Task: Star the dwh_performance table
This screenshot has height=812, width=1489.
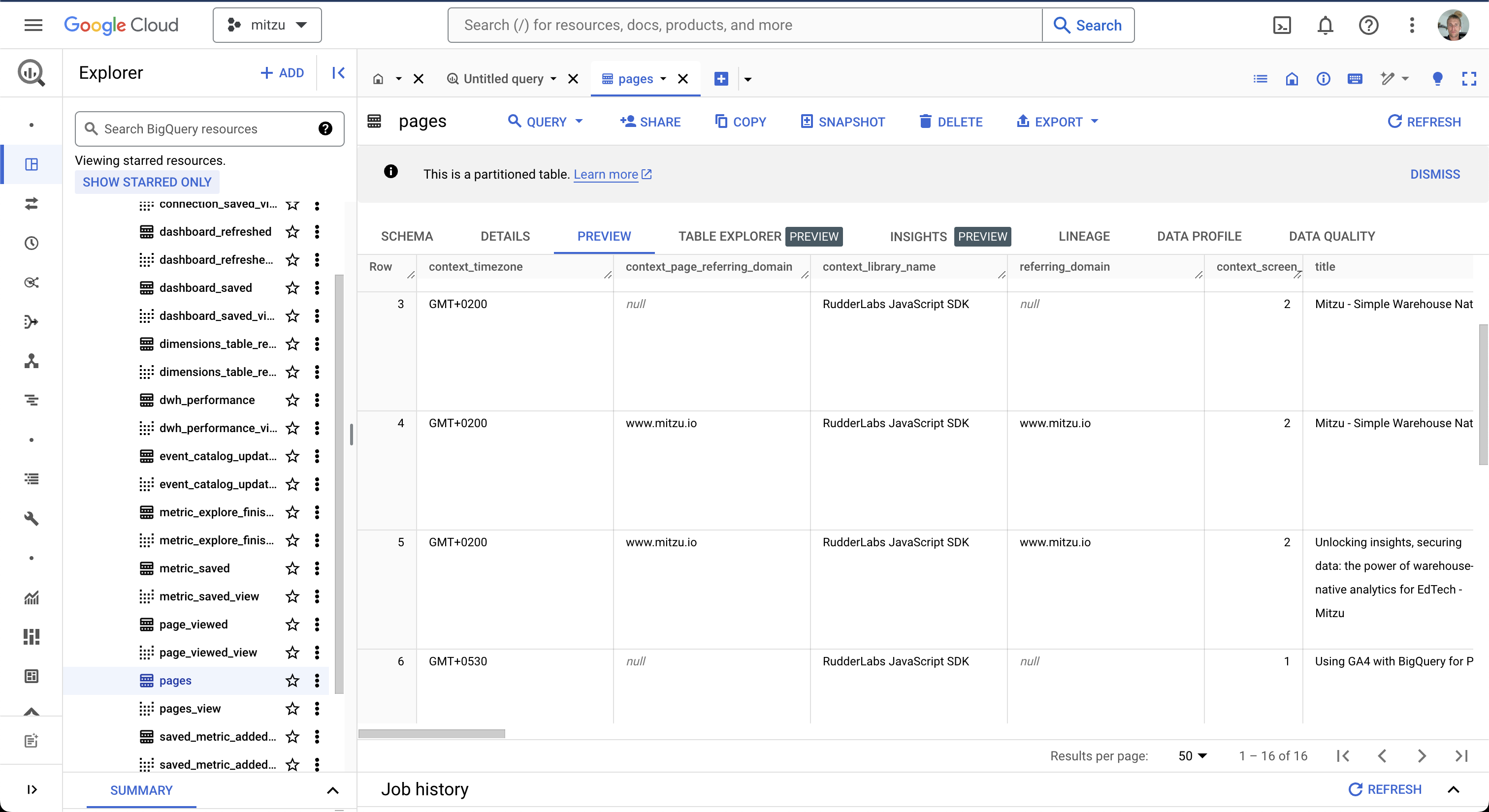Action: click(292, 400)
